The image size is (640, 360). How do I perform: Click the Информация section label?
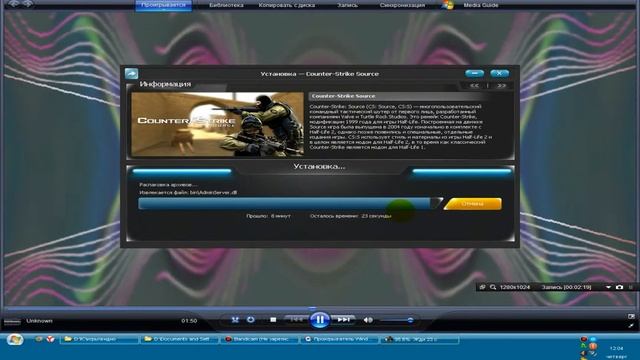(165, 84)
